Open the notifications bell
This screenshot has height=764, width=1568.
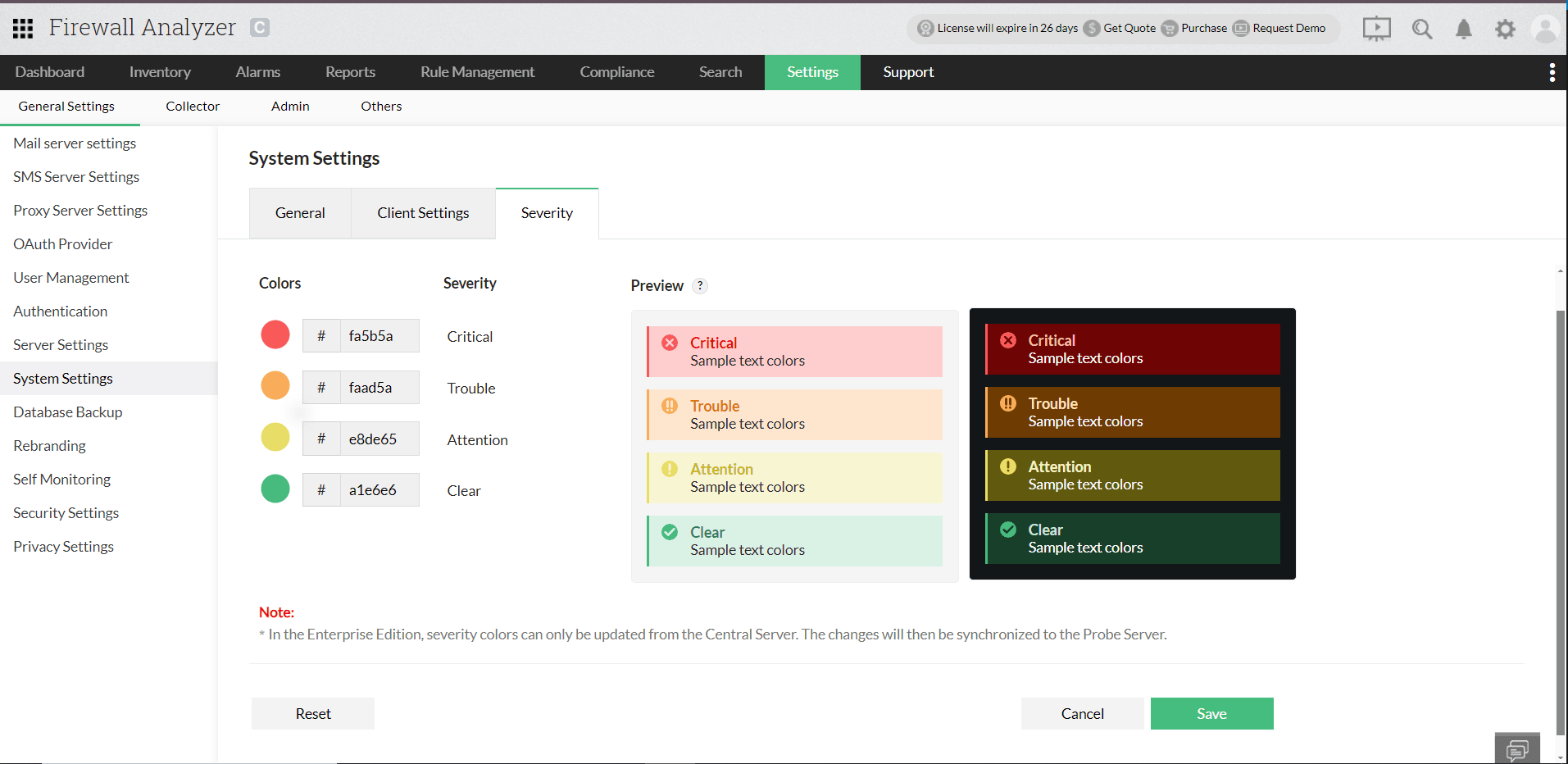pos(1464,29)
